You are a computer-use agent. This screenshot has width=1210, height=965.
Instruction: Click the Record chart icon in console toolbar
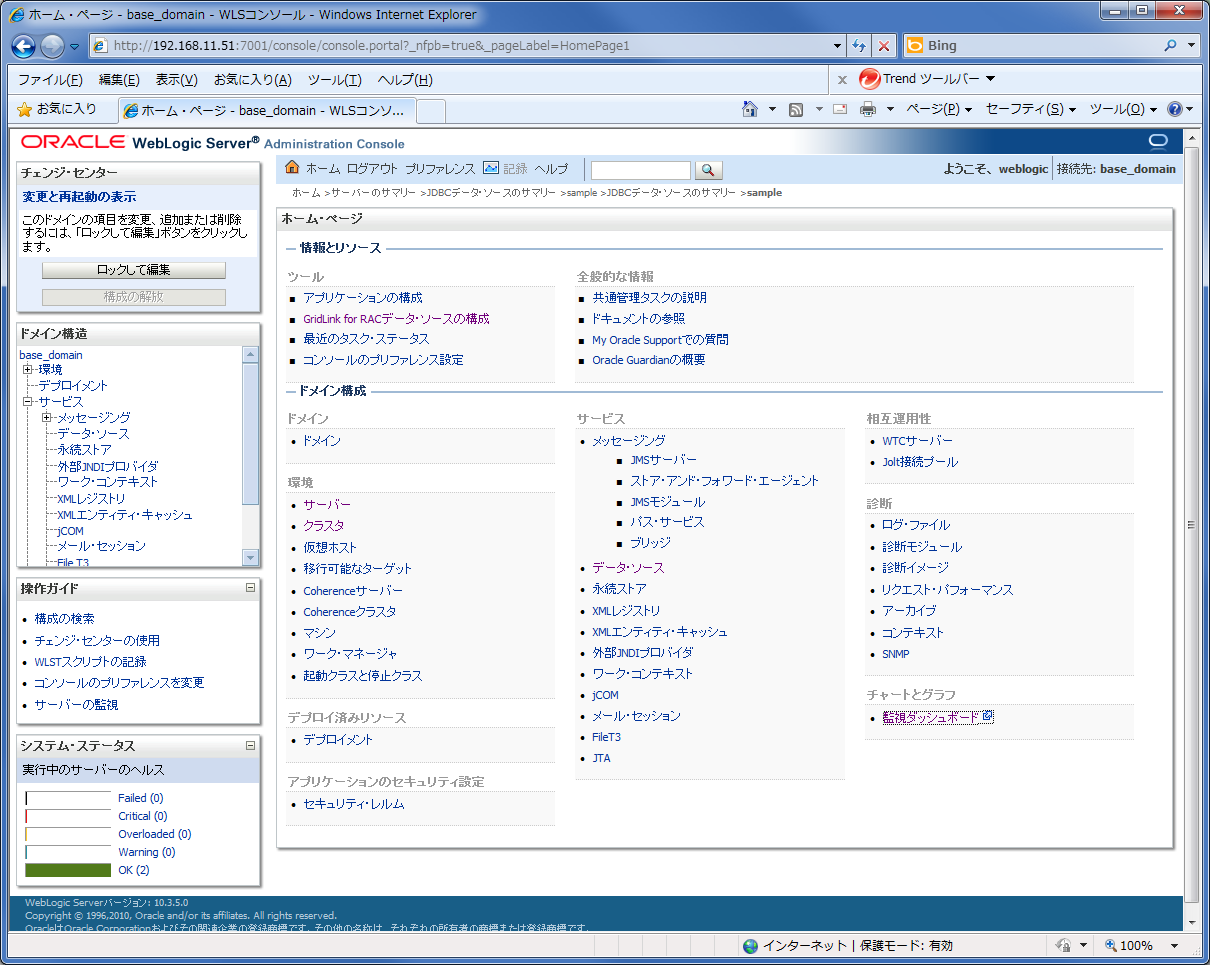point(491,168)
